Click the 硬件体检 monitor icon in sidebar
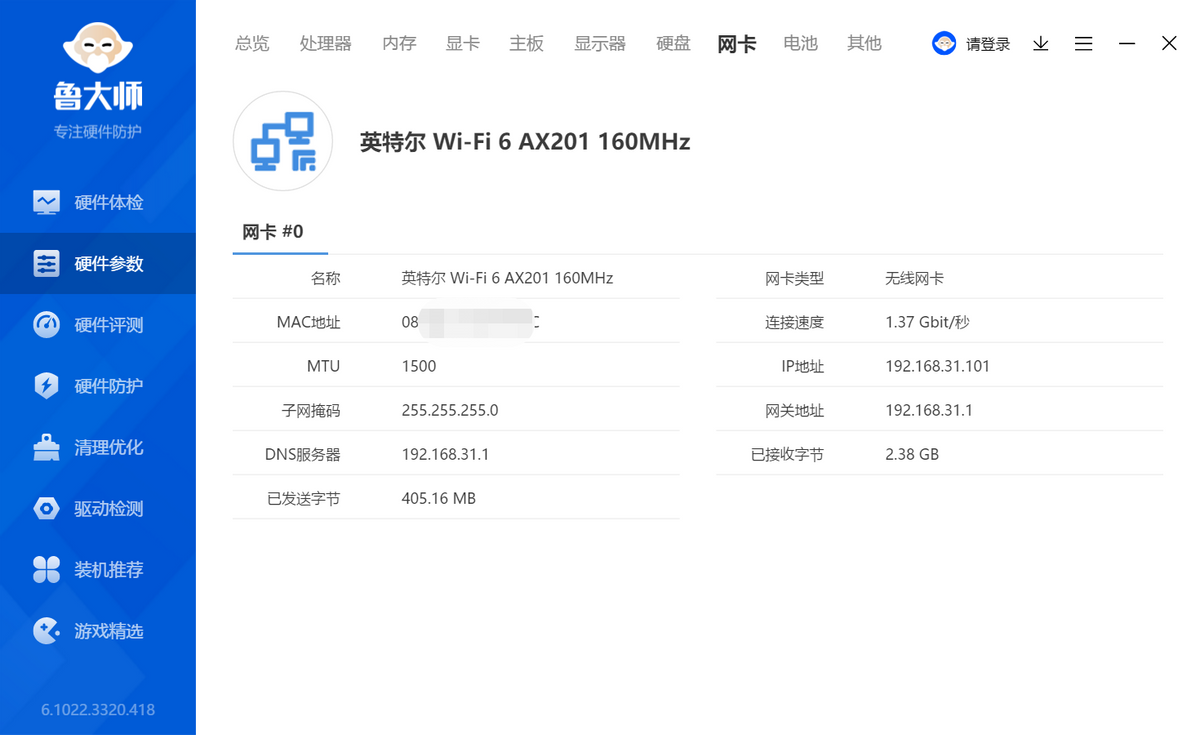 46,202
